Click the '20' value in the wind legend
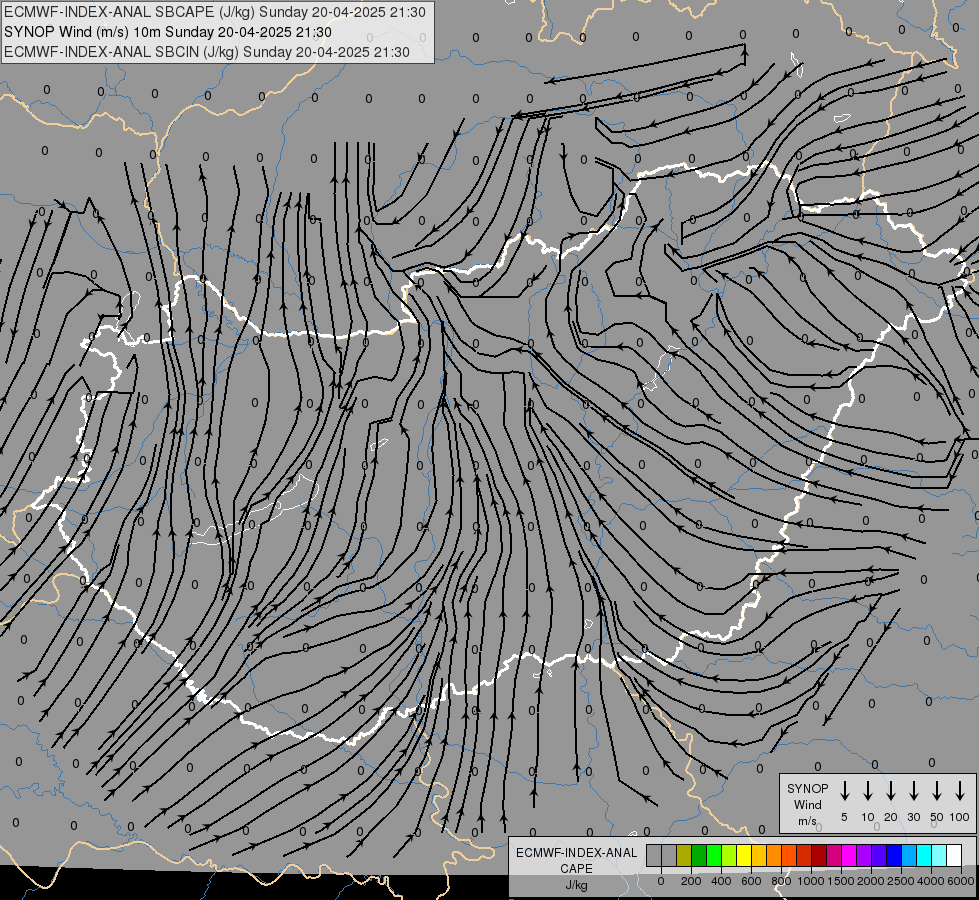 [891, 817]
